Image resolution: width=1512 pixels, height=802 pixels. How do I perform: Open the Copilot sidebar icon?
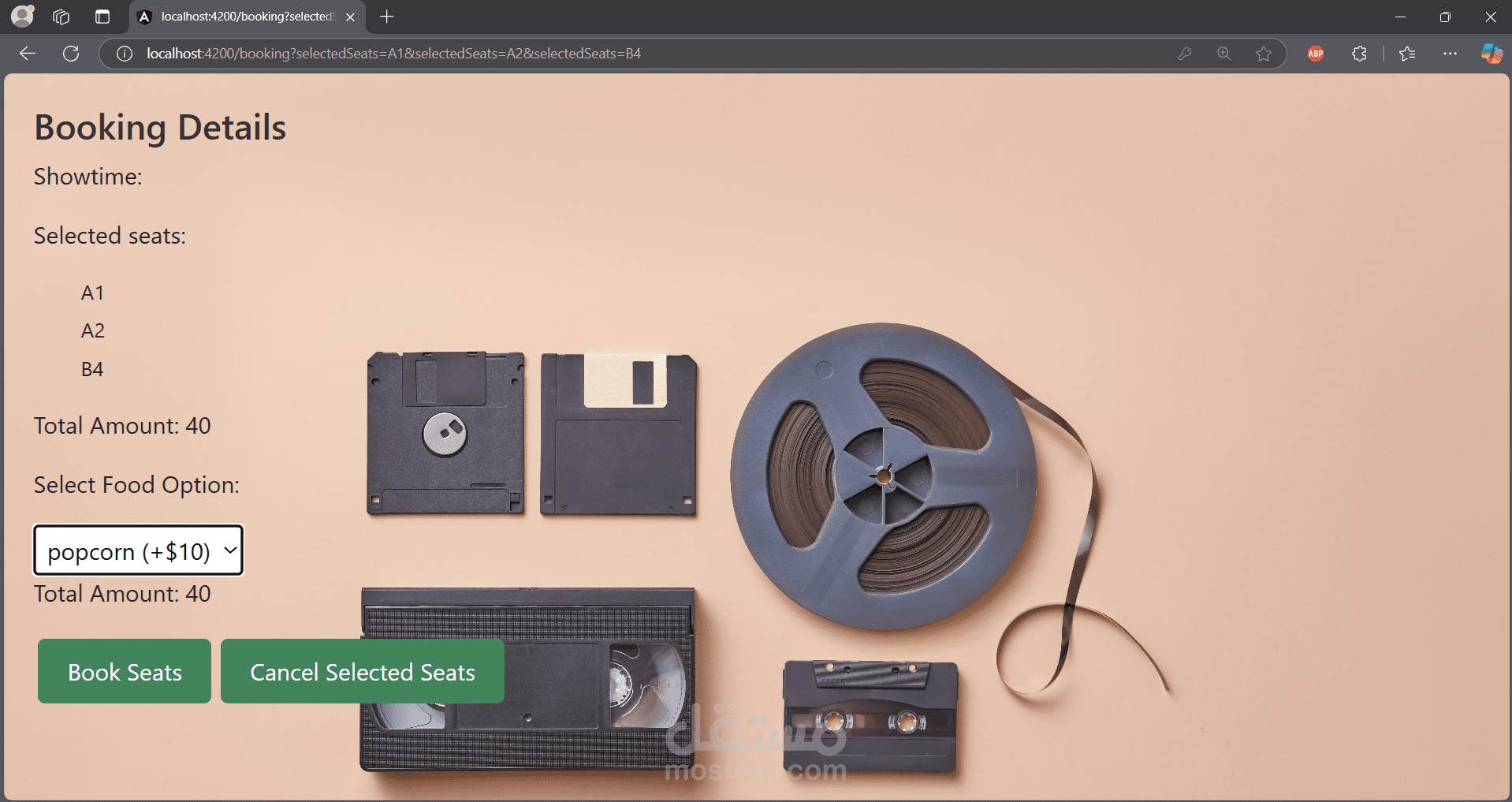(x=1492, y=54)
